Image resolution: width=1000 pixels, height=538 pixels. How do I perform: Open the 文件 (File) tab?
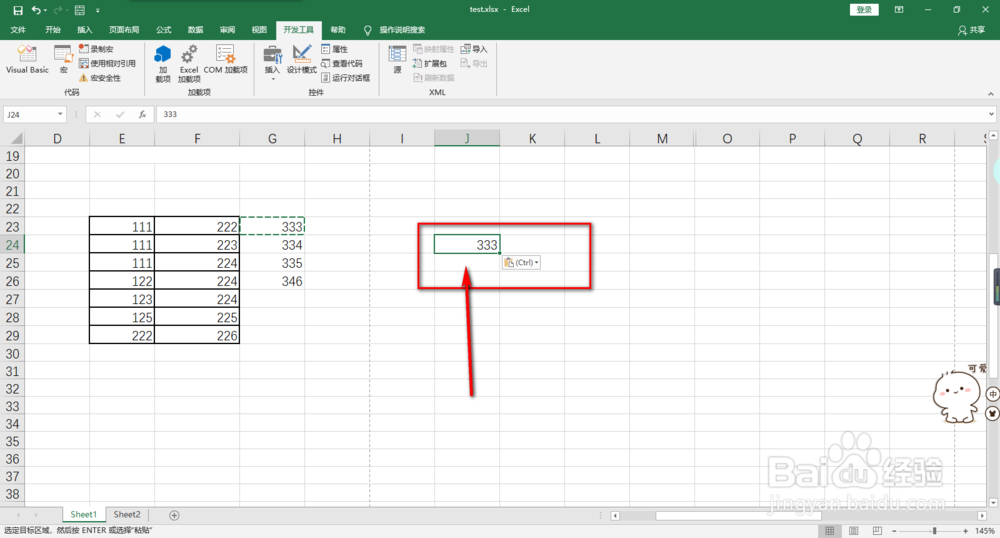18,30
